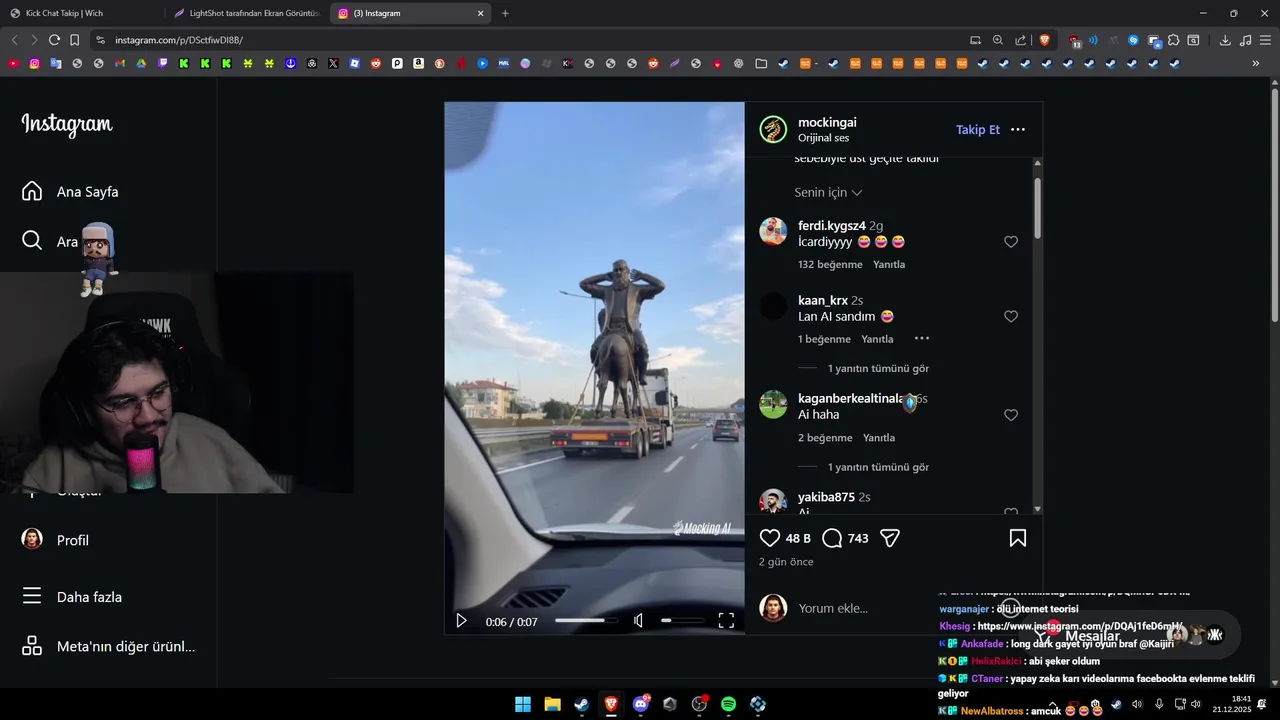
Task: Expand the Senin için dropdown
Action: (x=828, y=192)
